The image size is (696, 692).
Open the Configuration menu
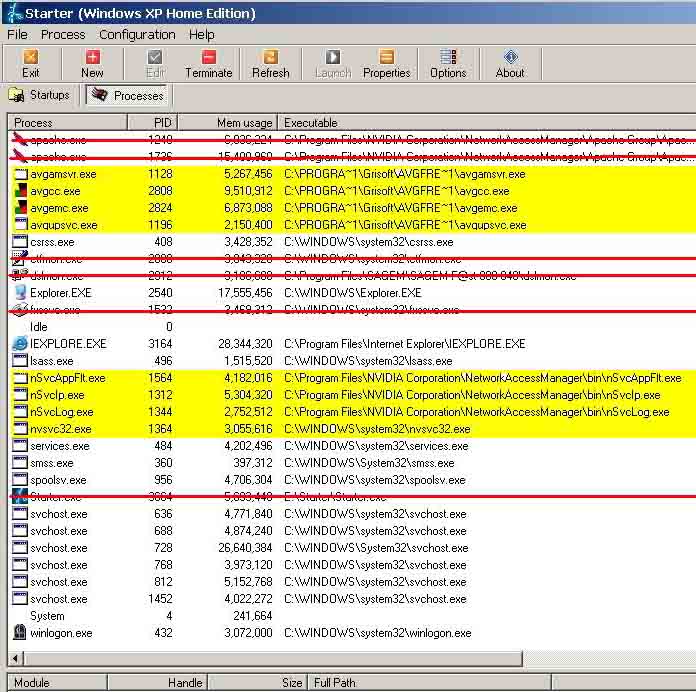pos(137,34)
